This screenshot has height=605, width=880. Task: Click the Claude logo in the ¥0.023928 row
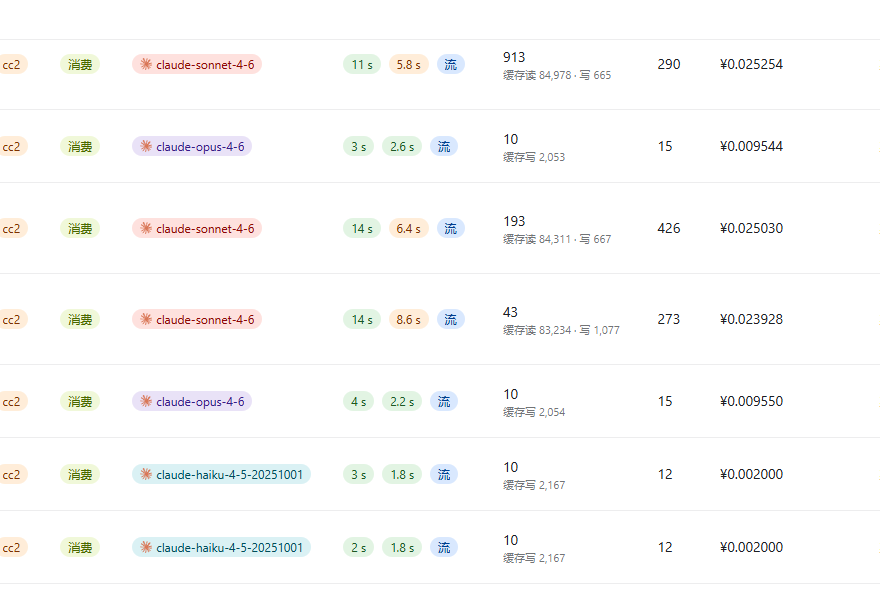click(x=146, y=319)
